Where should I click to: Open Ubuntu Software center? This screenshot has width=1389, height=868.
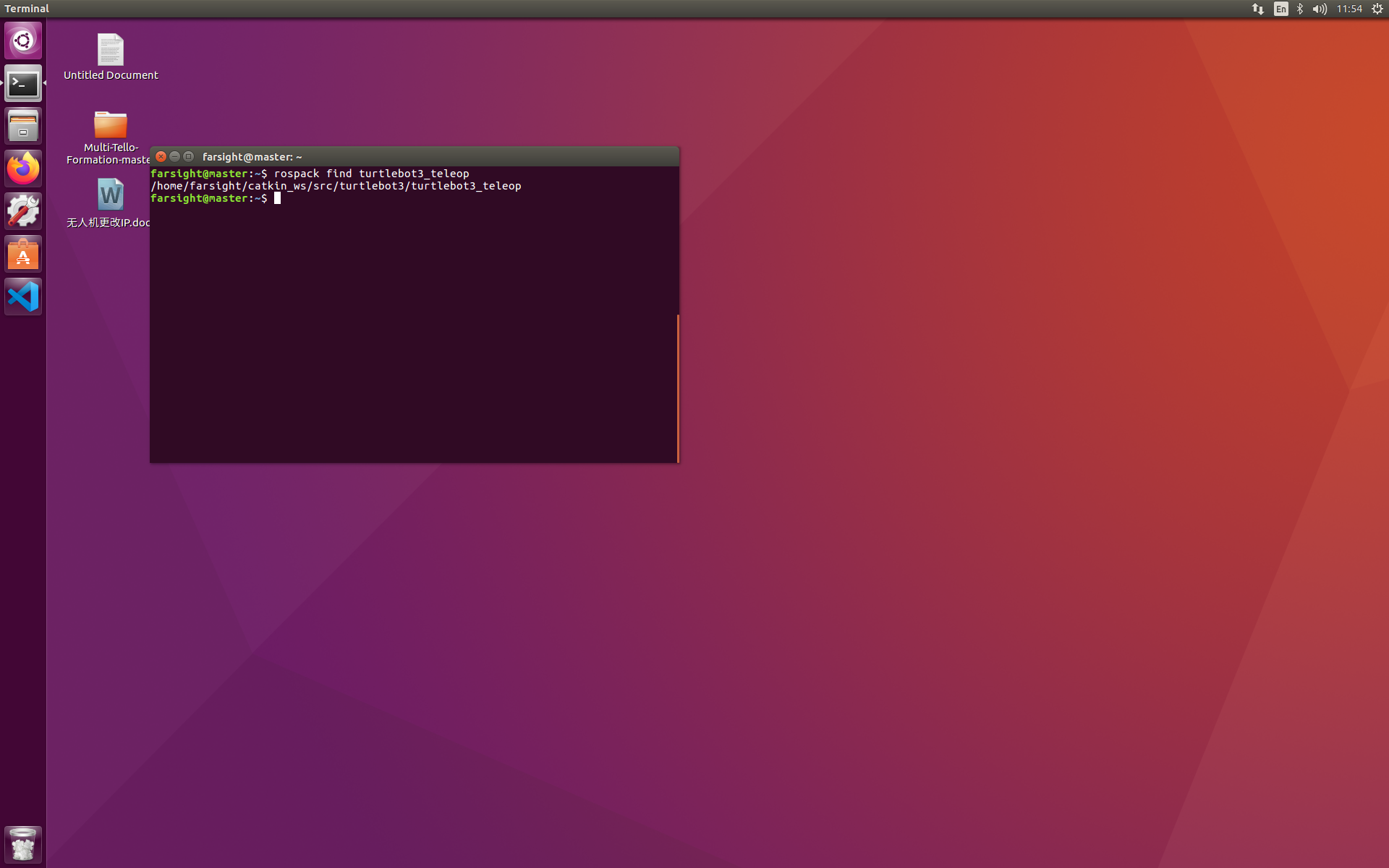coord(23,254)
